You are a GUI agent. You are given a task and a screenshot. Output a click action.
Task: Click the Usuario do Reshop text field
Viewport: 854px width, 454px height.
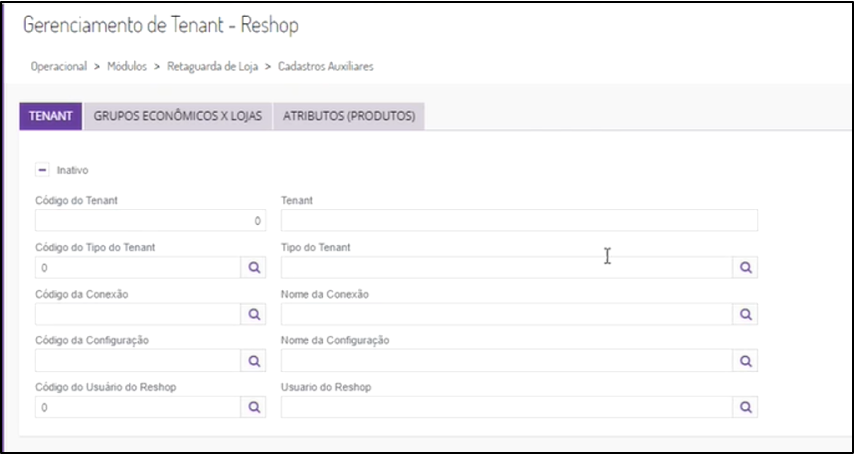click(507, 407)
